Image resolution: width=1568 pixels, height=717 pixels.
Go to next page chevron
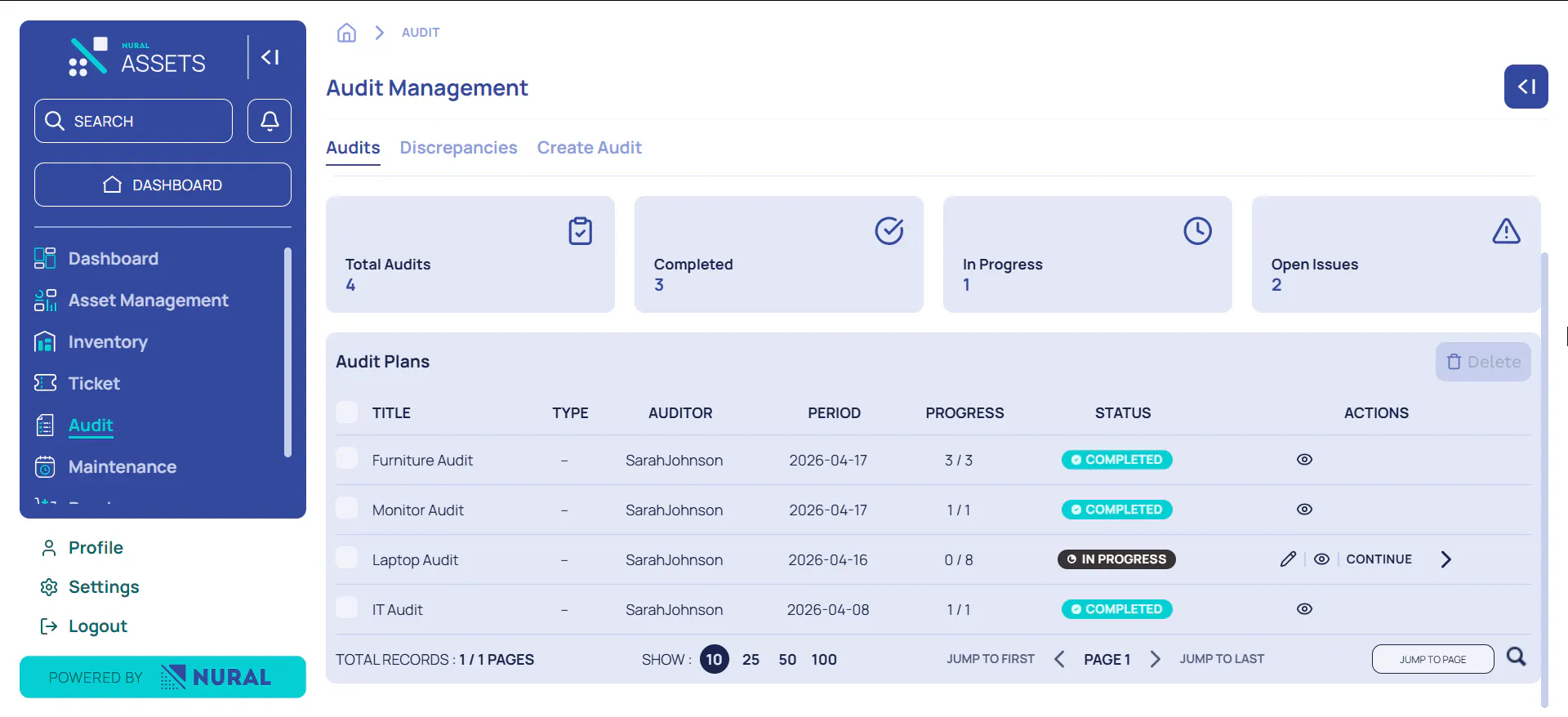click(x=1156, y=659)
